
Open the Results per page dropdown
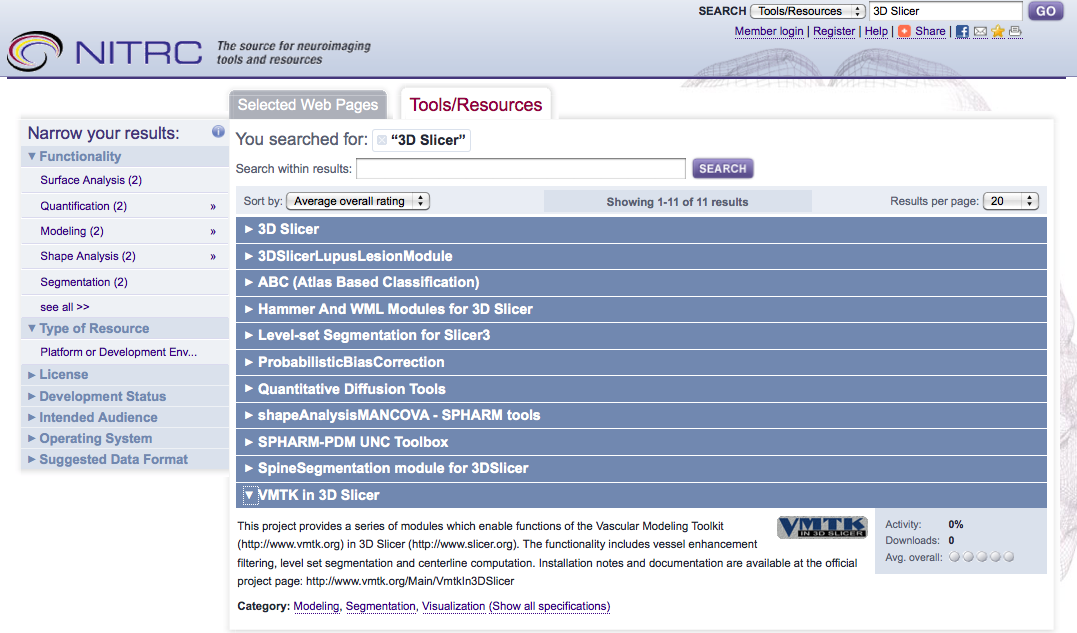pos(1011,201)
